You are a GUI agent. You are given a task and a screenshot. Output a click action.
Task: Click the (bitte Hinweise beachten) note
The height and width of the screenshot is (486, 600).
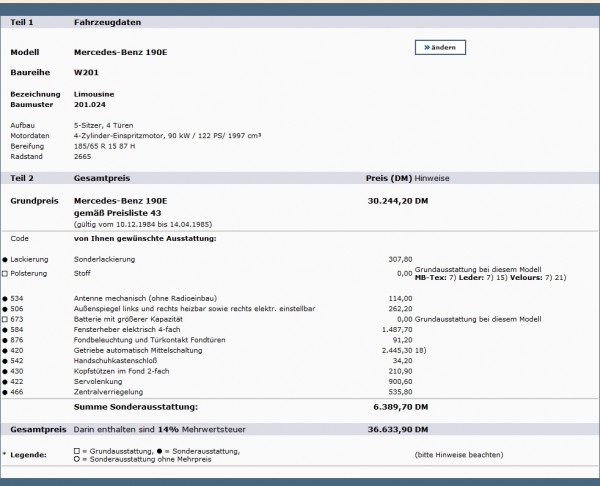(459, 455)
